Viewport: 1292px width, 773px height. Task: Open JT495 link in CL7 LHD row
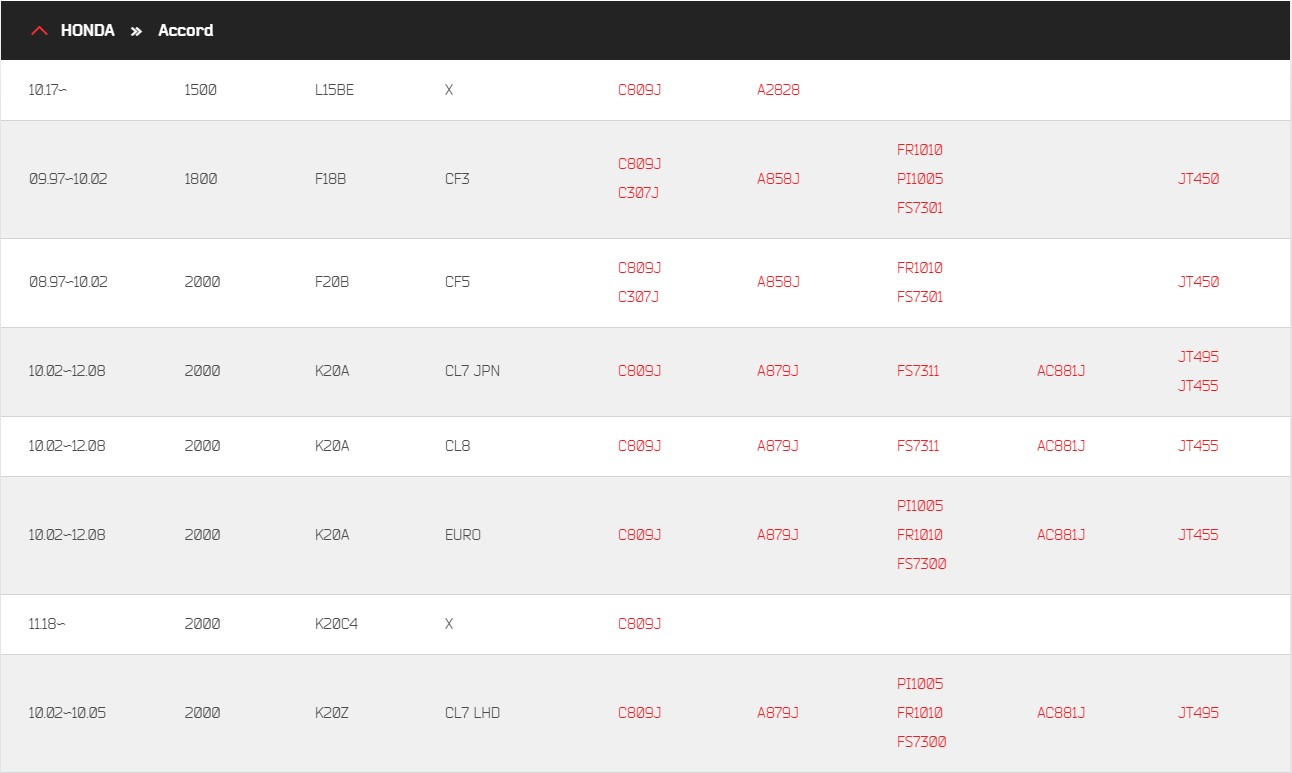(1198, 713)
